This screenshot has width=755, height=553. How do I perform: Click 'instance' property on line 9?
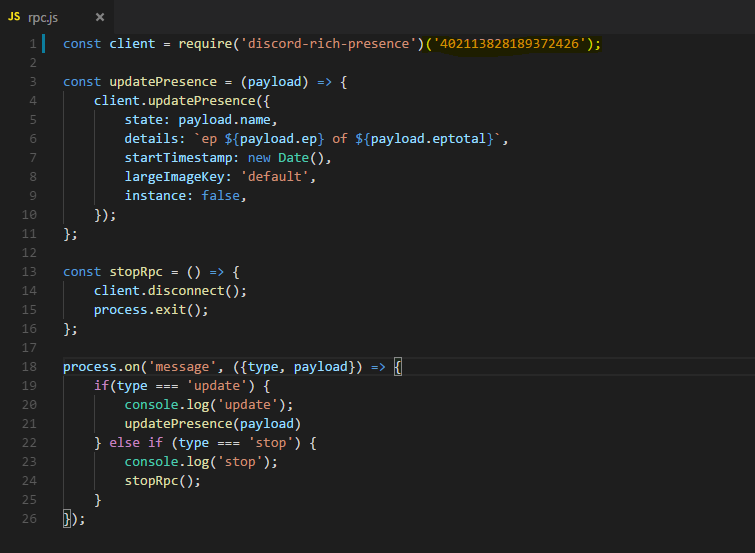point(155,196)
